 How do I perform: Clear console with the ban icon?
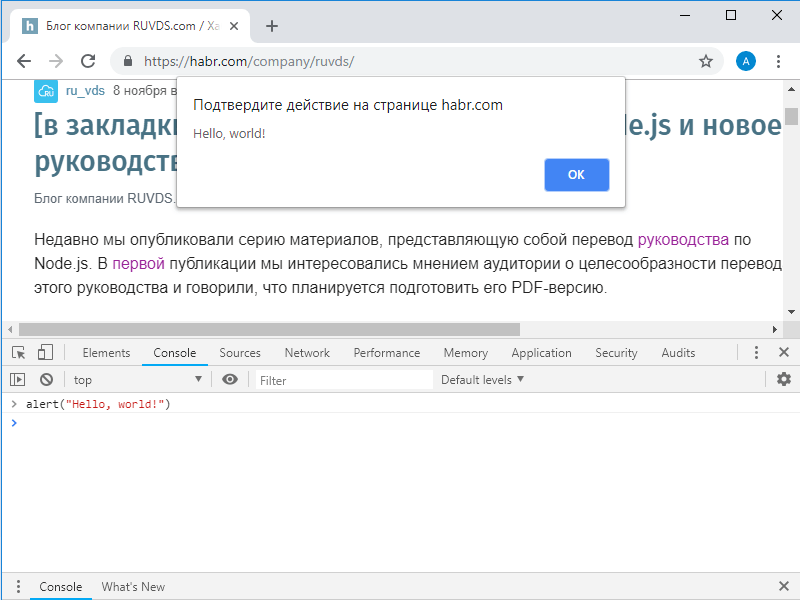click(46, 380)
